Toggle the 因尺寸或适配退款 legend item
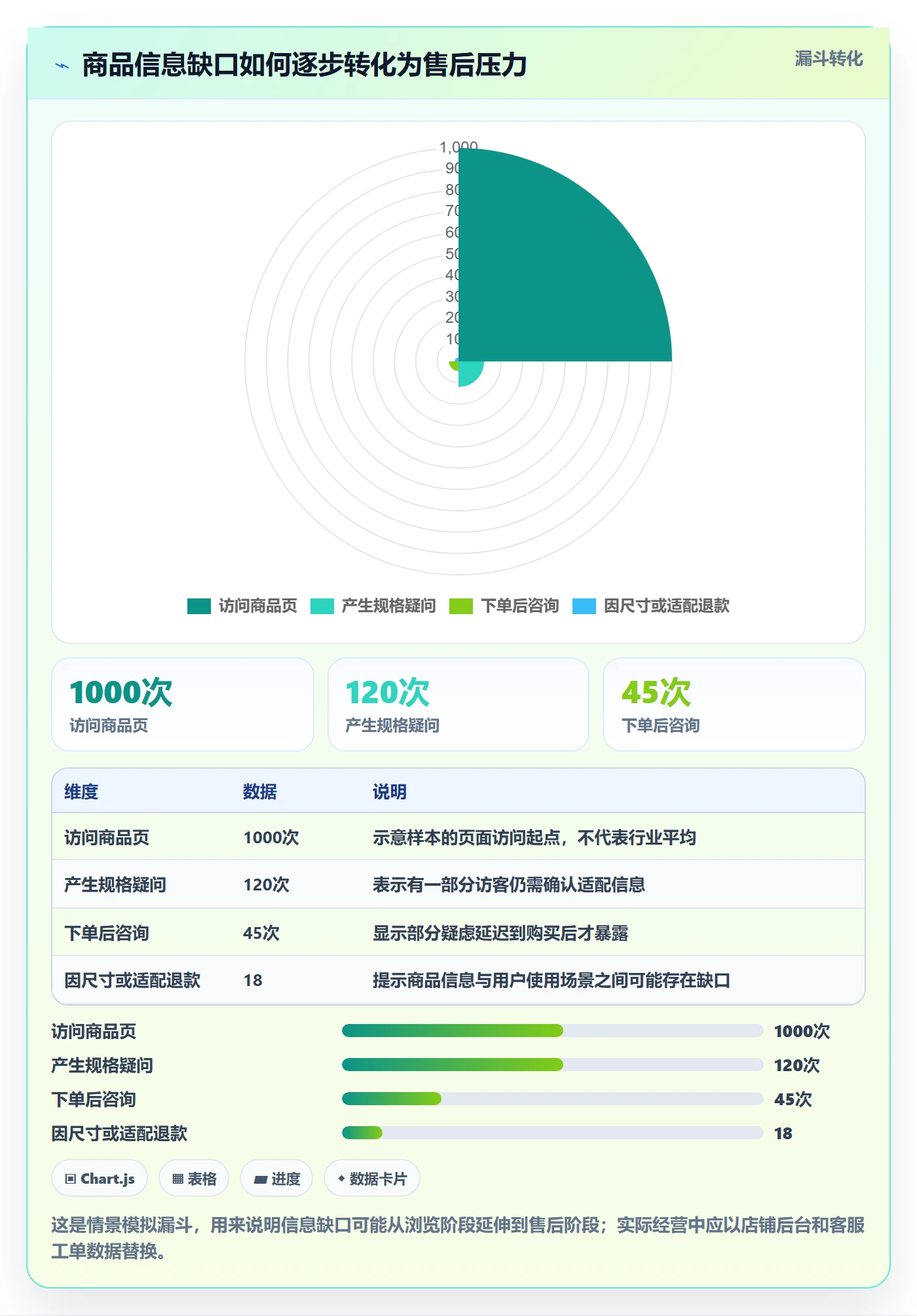The height and width of the screenshot is (1316, 917). pyautogui.click(x=650, y=606)
